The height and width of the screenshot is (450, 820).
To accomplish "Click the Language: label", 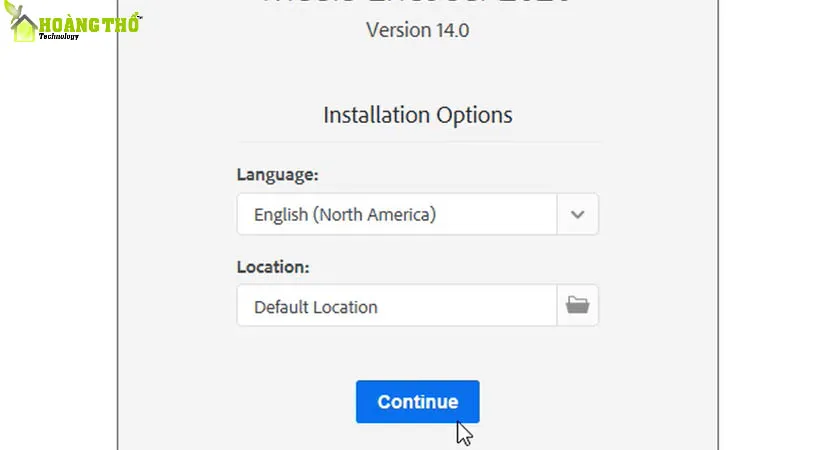I will point(277,174).
